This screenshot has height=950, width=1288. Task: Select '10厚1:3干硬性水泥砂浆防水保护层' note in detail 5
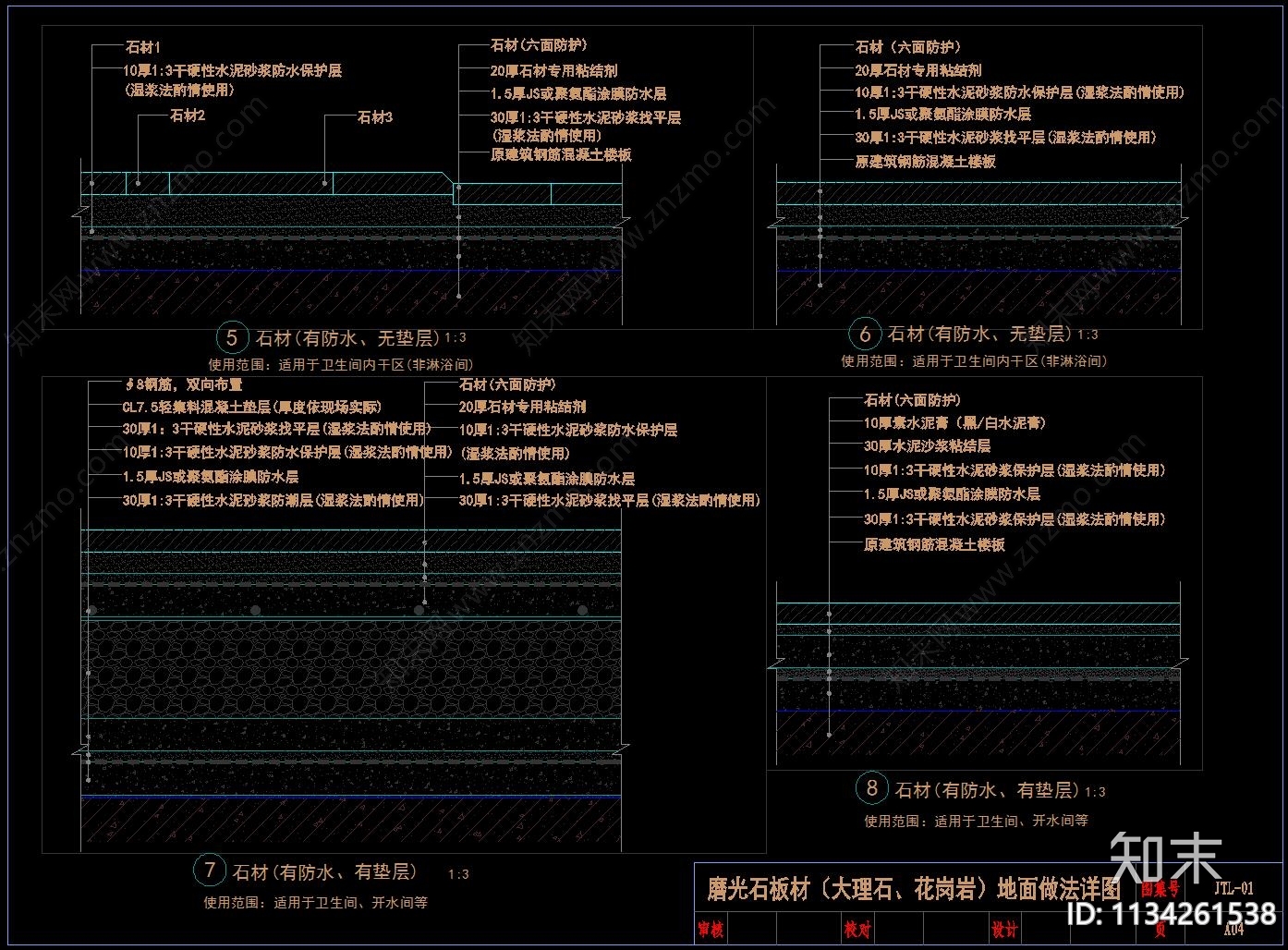pyautogui.click(x=233, y=70)
